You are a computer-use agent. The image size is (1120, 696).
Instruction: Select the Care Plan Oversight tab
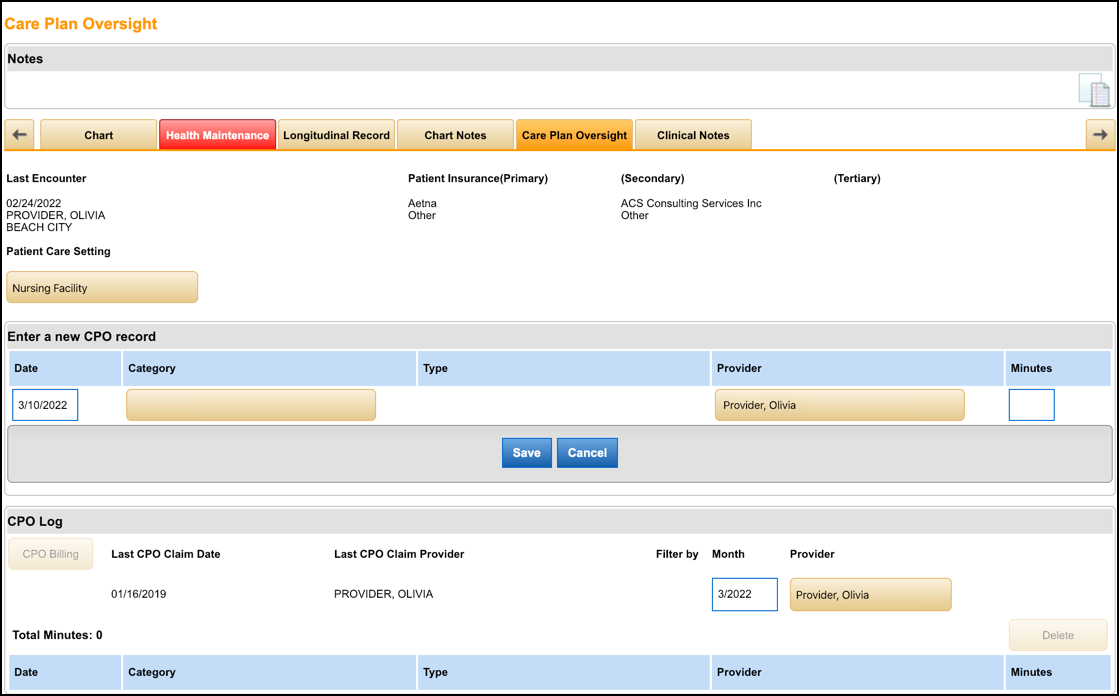pyautogui.click(x=574, y=134)
